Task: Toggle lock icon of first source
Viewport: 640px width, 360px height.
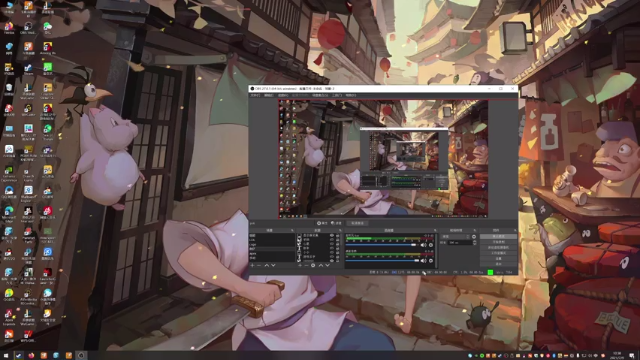Action: tap(337, 236)
